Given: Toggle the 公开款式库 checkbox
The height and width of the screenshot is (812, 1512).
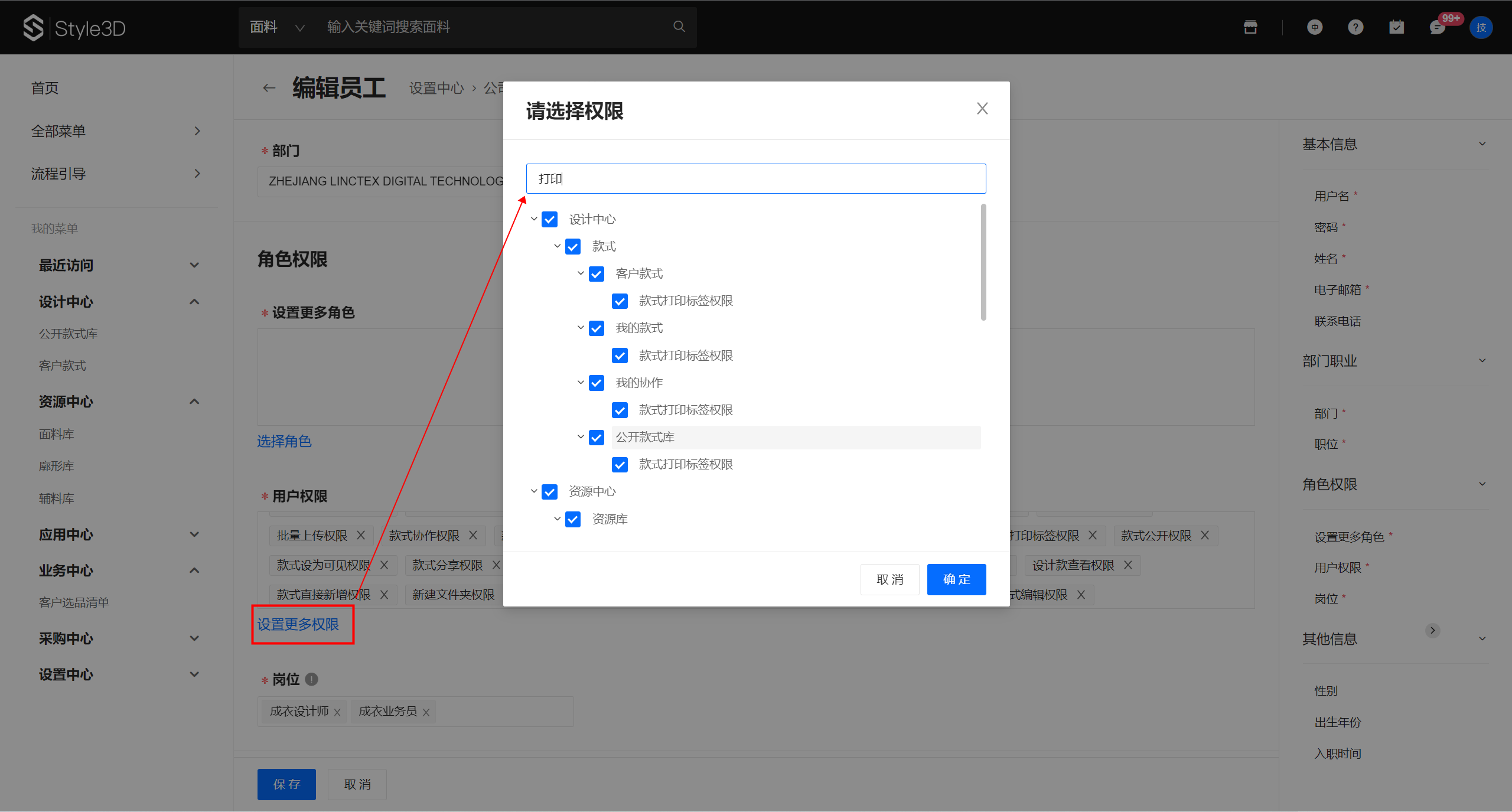Looking at the screenshot, I should point(597,438).
